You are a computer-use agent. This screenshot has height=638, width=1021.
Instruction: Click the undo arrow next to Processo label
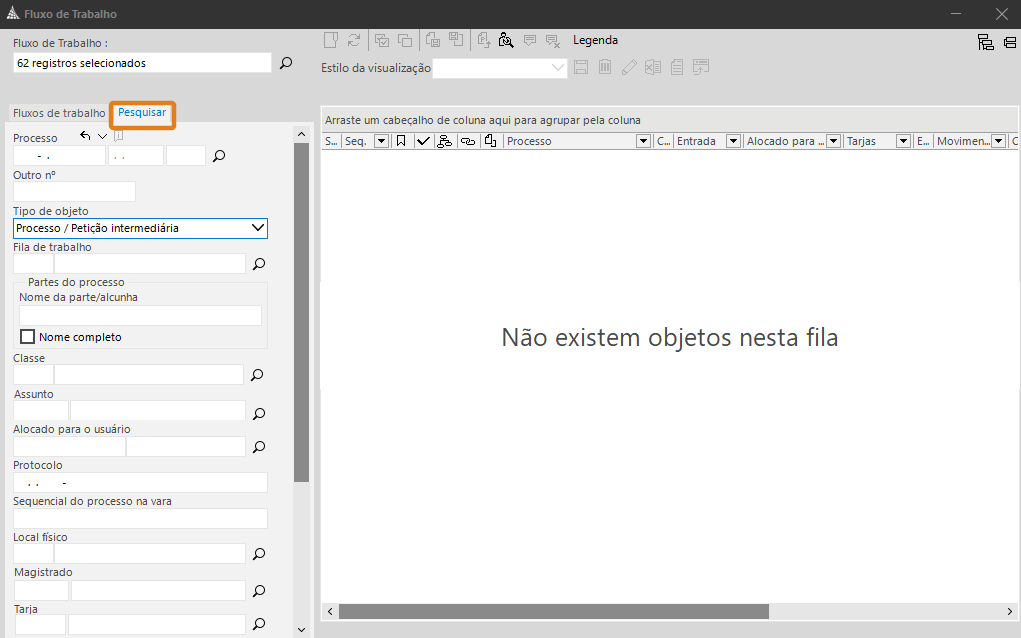(85, 136)
